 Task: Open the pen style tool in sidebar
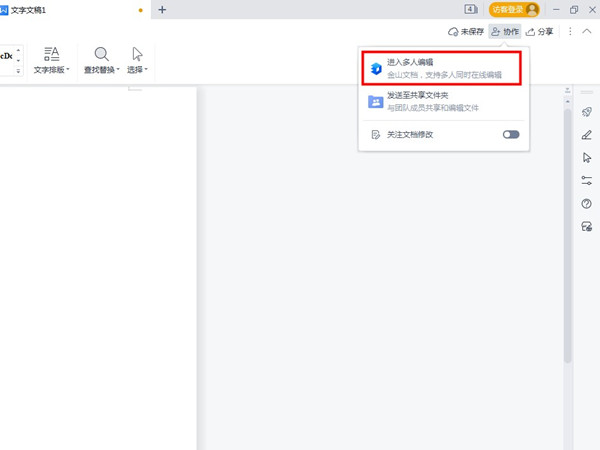[587, 135]
